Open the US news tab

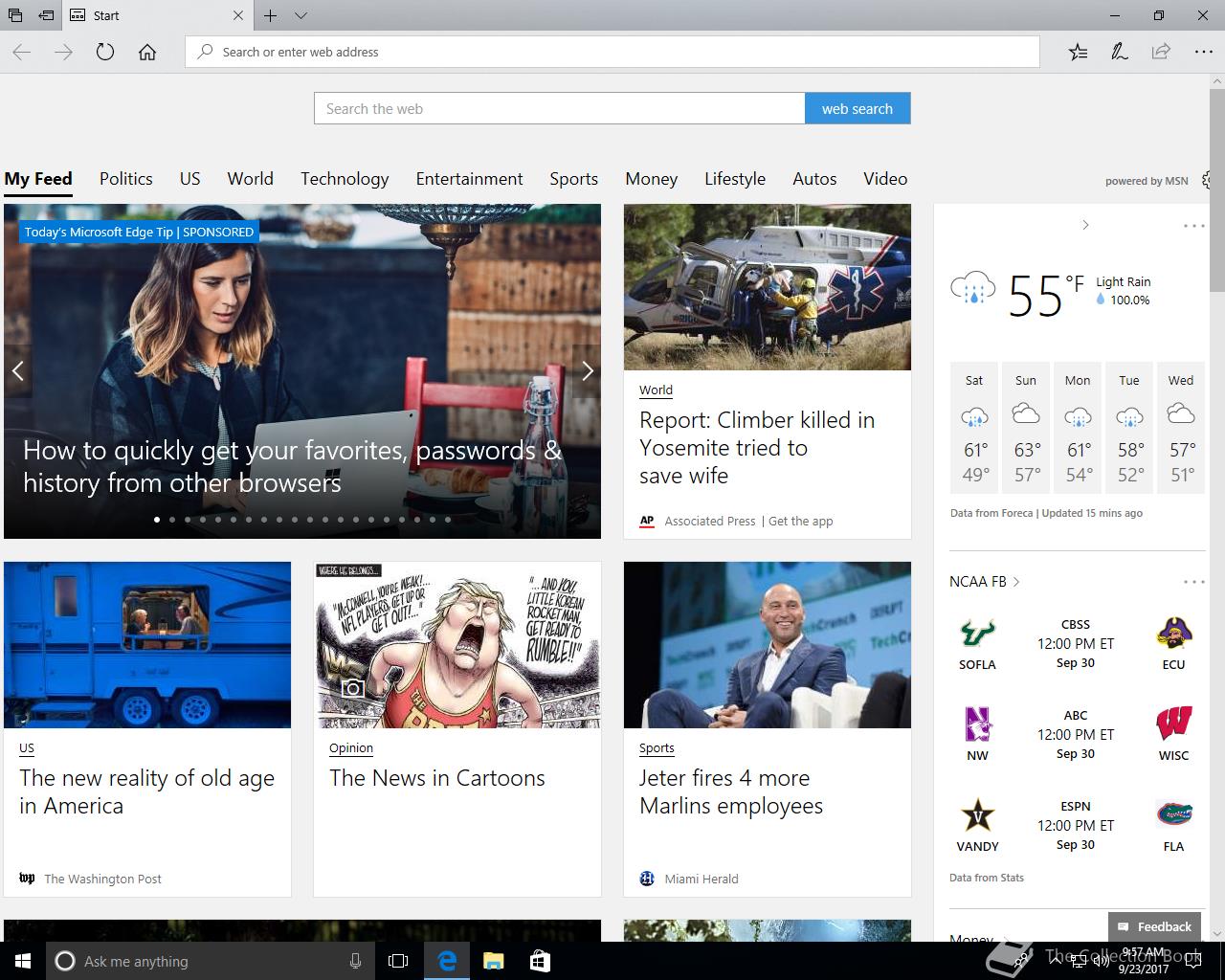[x=190, y=179]
